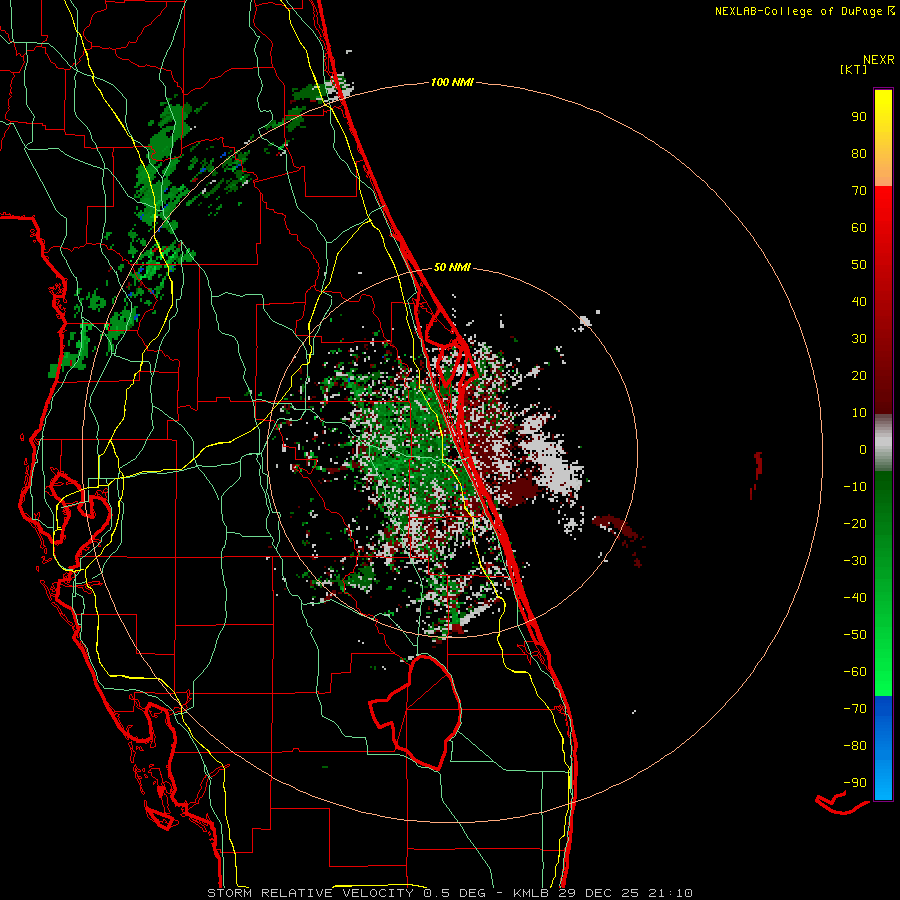Click the gray zero-velocity band of color bar
The width and height of the screenshot is (900, 900).
pos(883,443)
